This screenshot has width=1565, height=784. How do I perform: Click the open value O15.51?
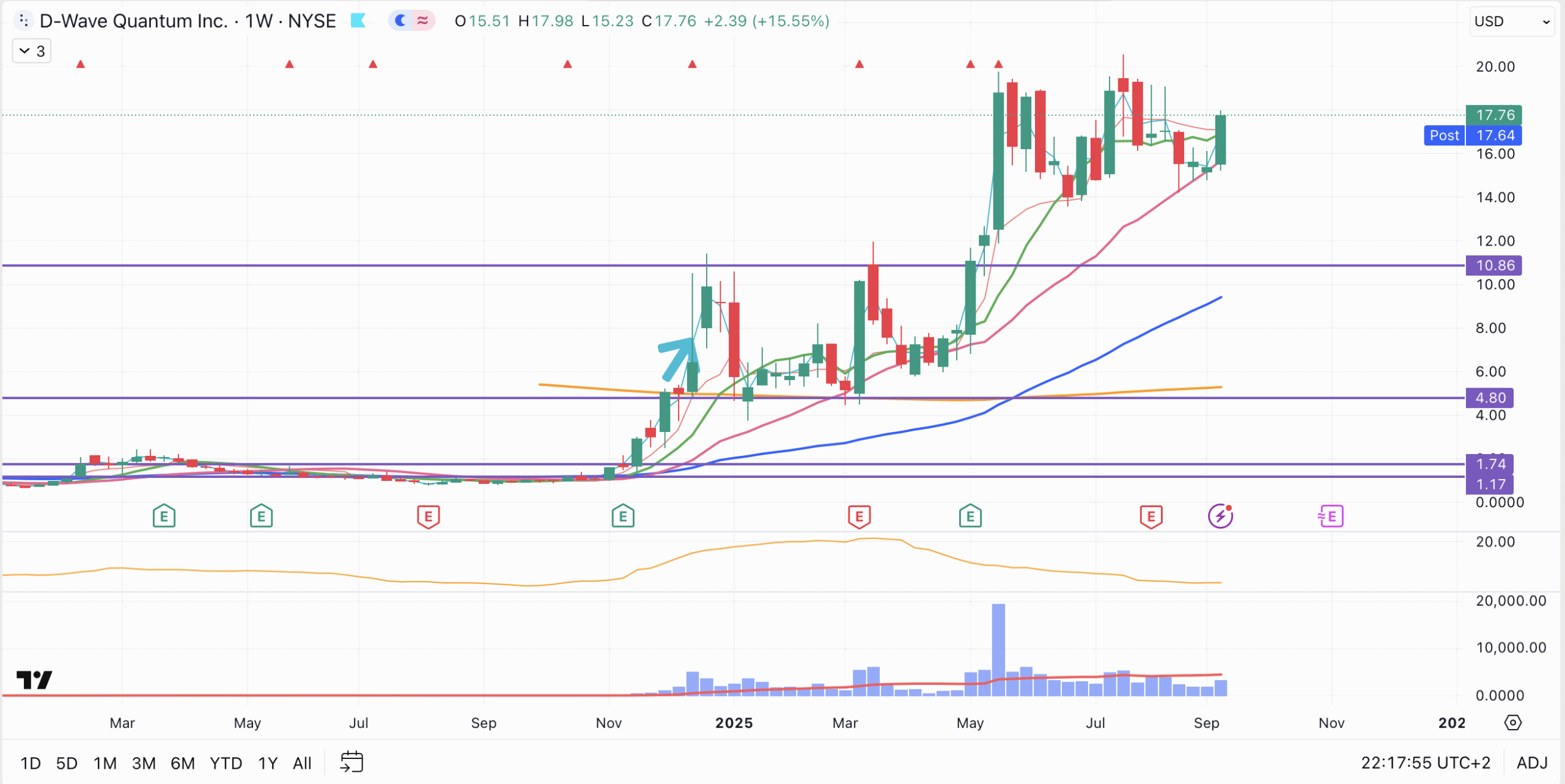point(482,21)
